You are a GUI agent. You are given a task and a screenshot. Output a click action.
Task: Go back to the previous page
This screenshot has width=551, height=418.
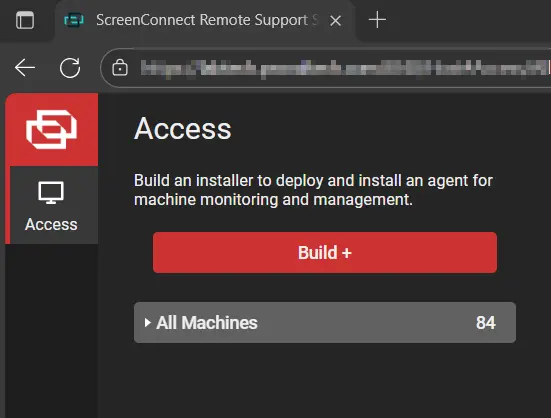(25, 67)
